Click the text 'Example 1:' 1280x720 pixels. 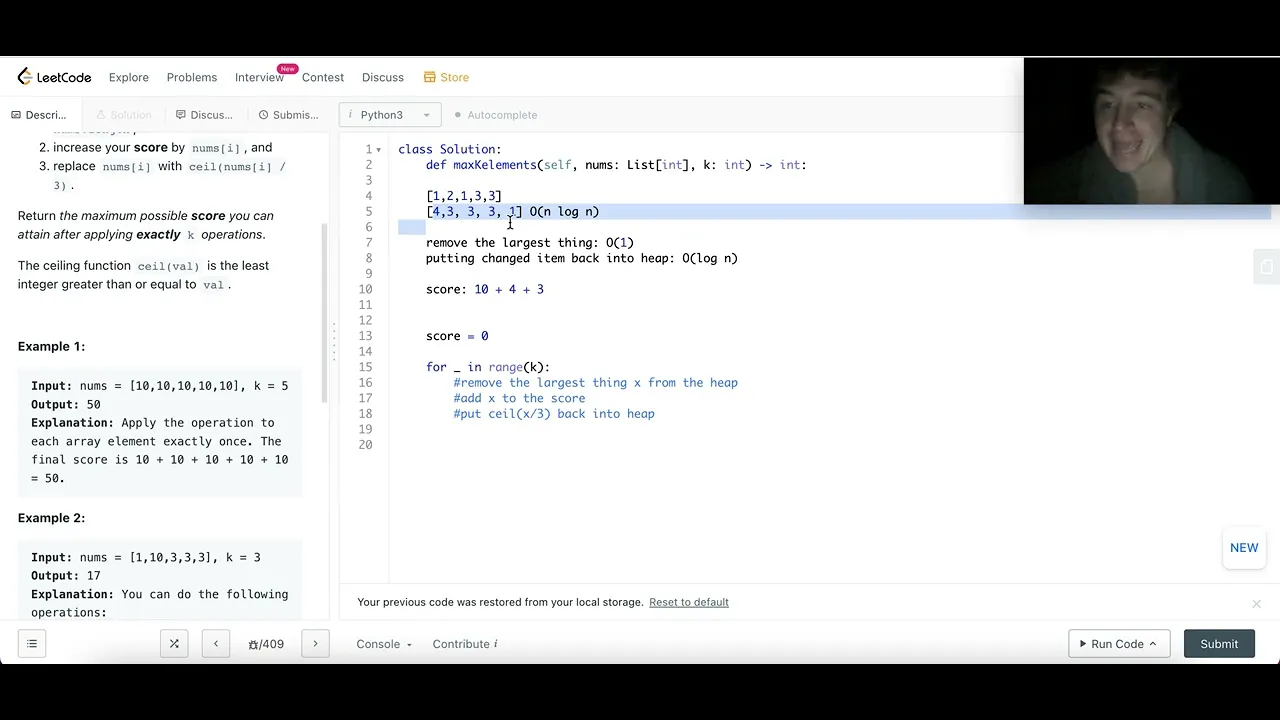click(x=51, y=346)
